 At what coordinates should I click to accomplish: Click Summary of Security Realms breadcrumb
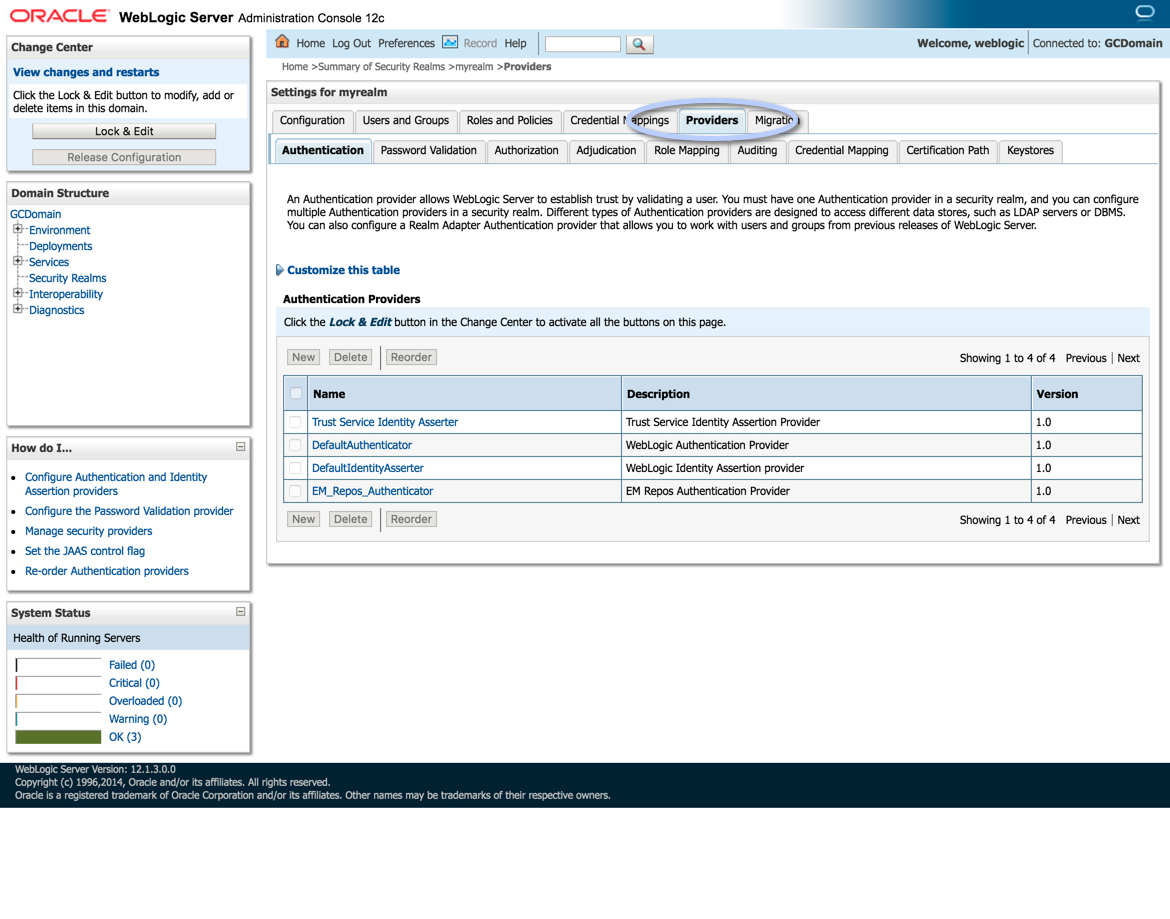(x=381, y=66)
